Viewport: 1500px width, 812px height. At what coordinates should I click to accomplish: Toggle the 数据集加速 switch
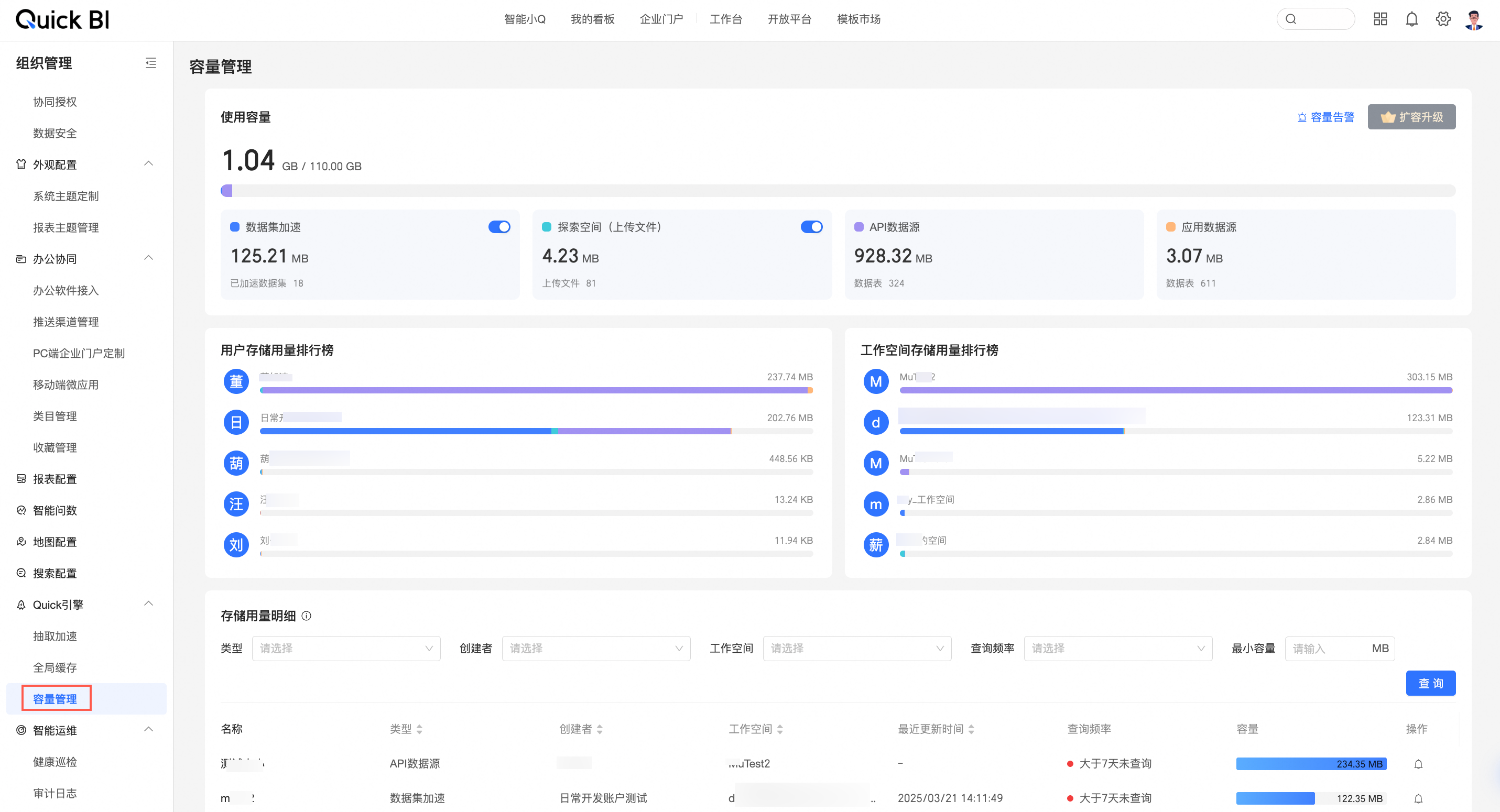[x=499, y=227]
